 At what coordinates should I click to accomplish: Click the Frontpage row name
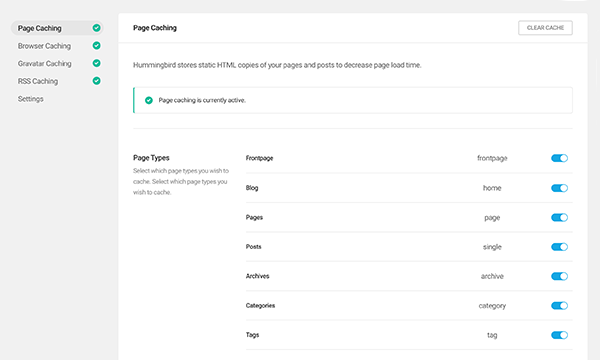click(x=259, y=158)
